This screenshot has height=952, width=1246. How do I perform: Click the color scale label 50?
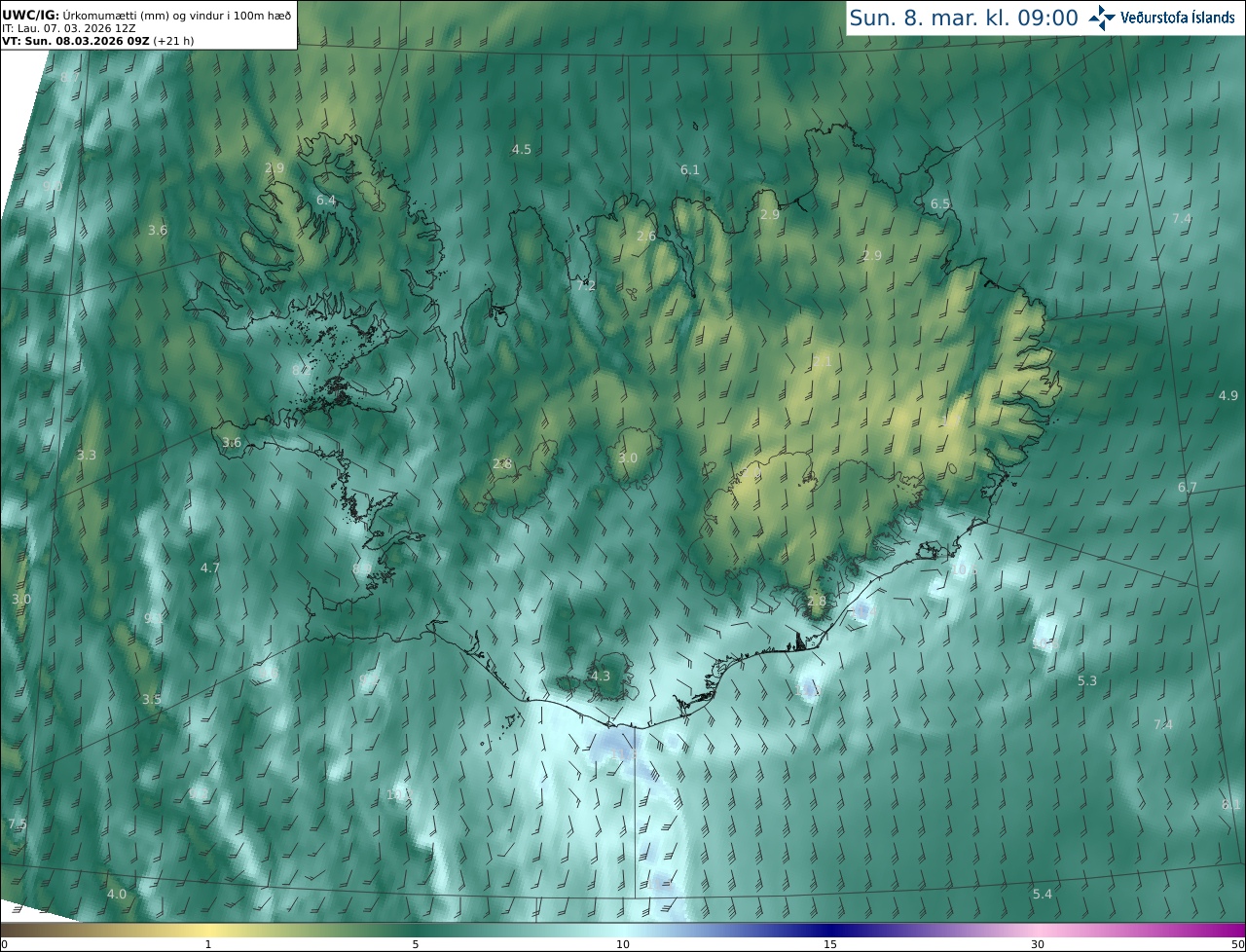pos(1237,944)
